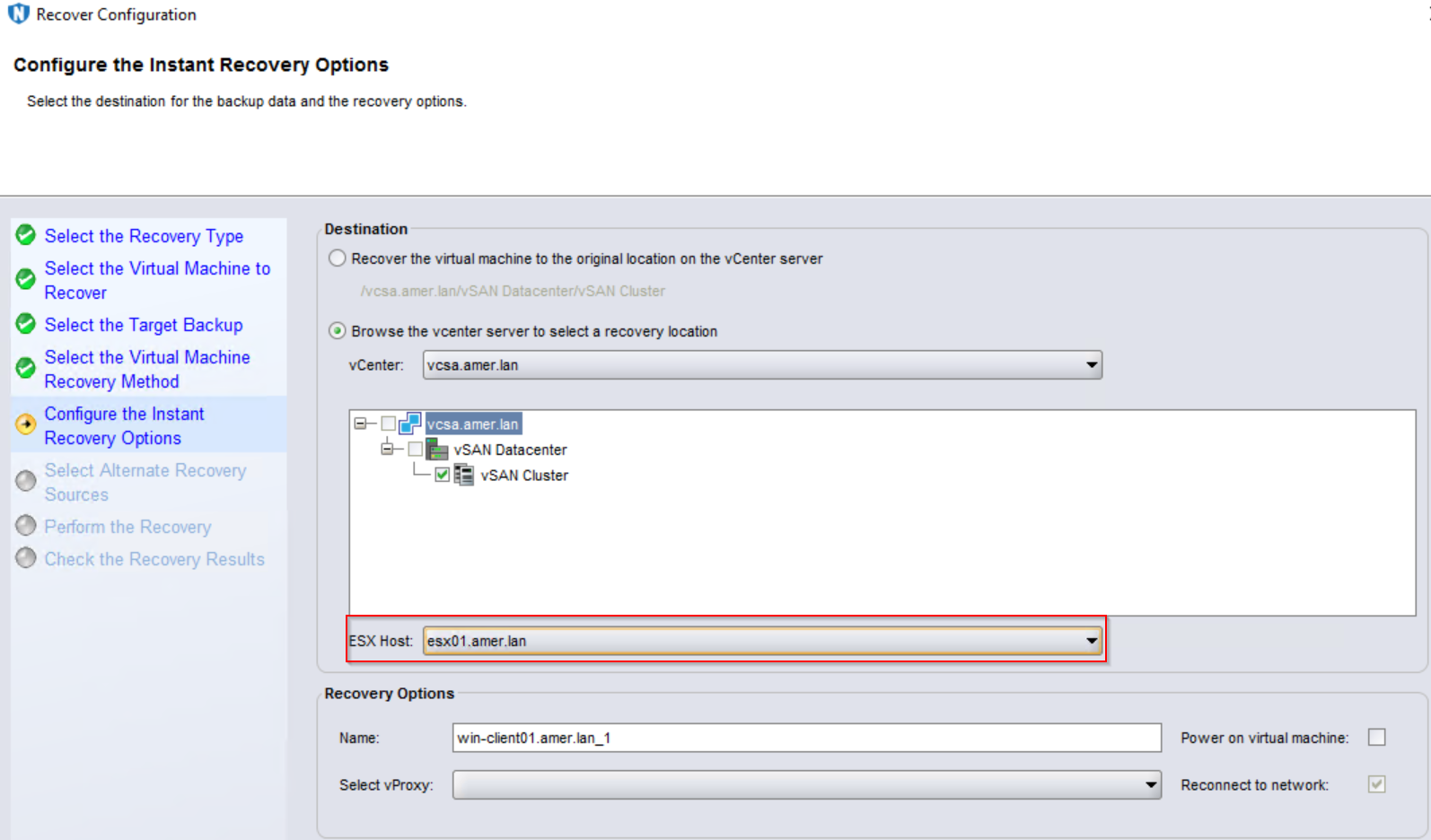Select recover to original location radio button
Image resolution: width=1431 pixels, height=840 pixels.
[x=337, y=258]
